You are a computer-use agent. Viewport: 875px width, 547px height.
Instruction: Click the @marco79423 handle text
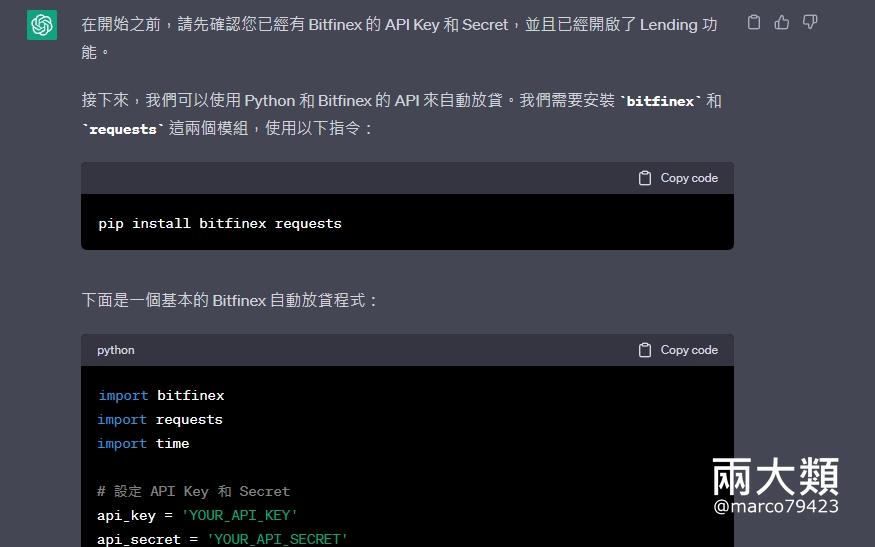point(776,506)
